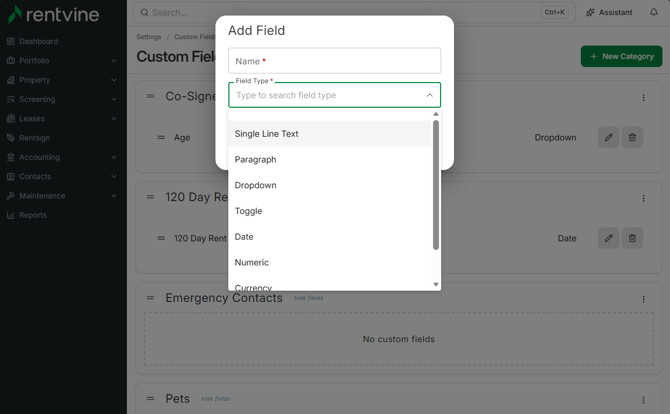Open Emergency Contacts category options menu
This screenshot has width=670, height=414.
tap(644, 299)
